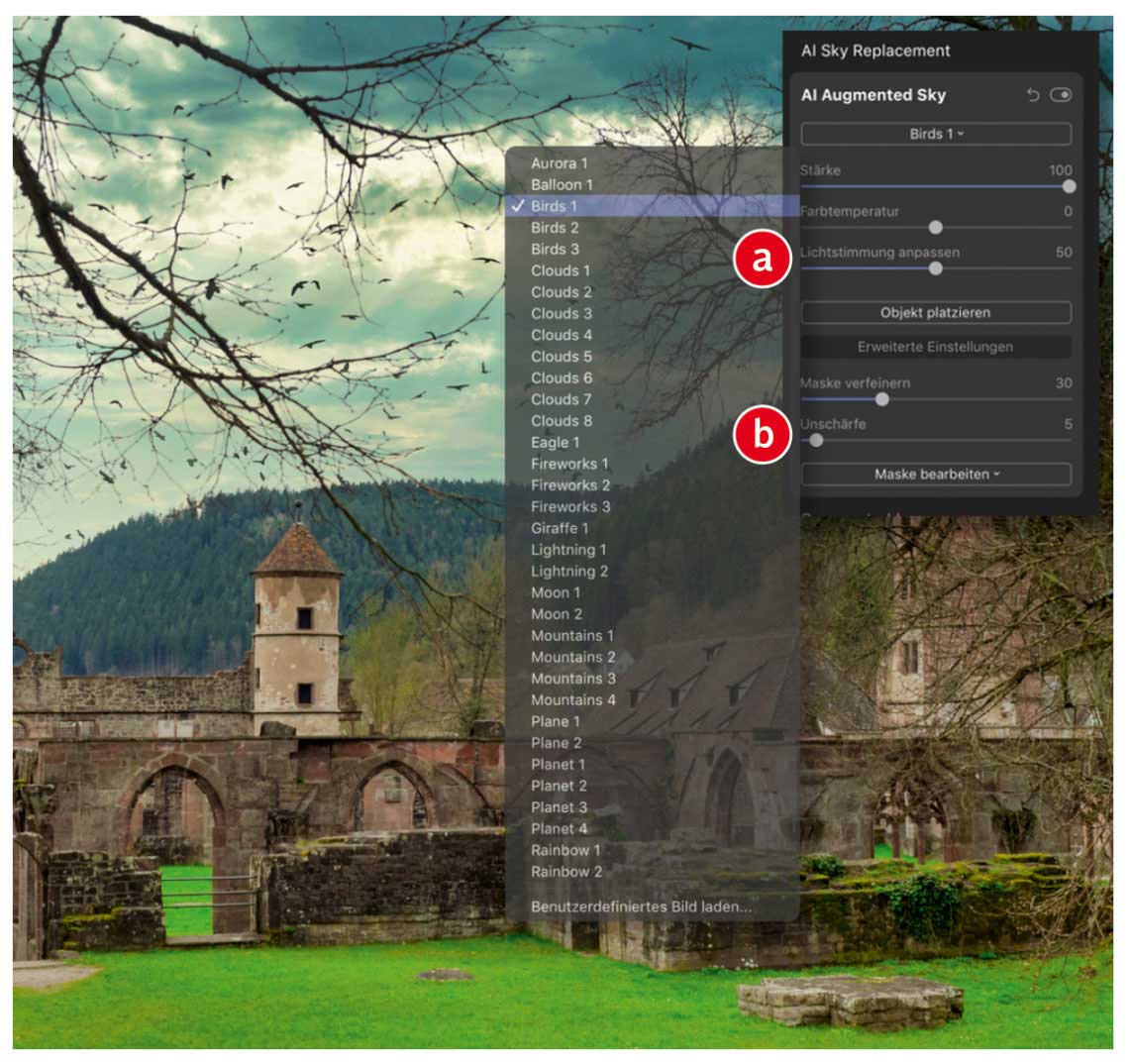The width and height of the screenshot is (1129, 1064).
Task: Choose the Giraffe 1 entry
Action: (560, 528)
